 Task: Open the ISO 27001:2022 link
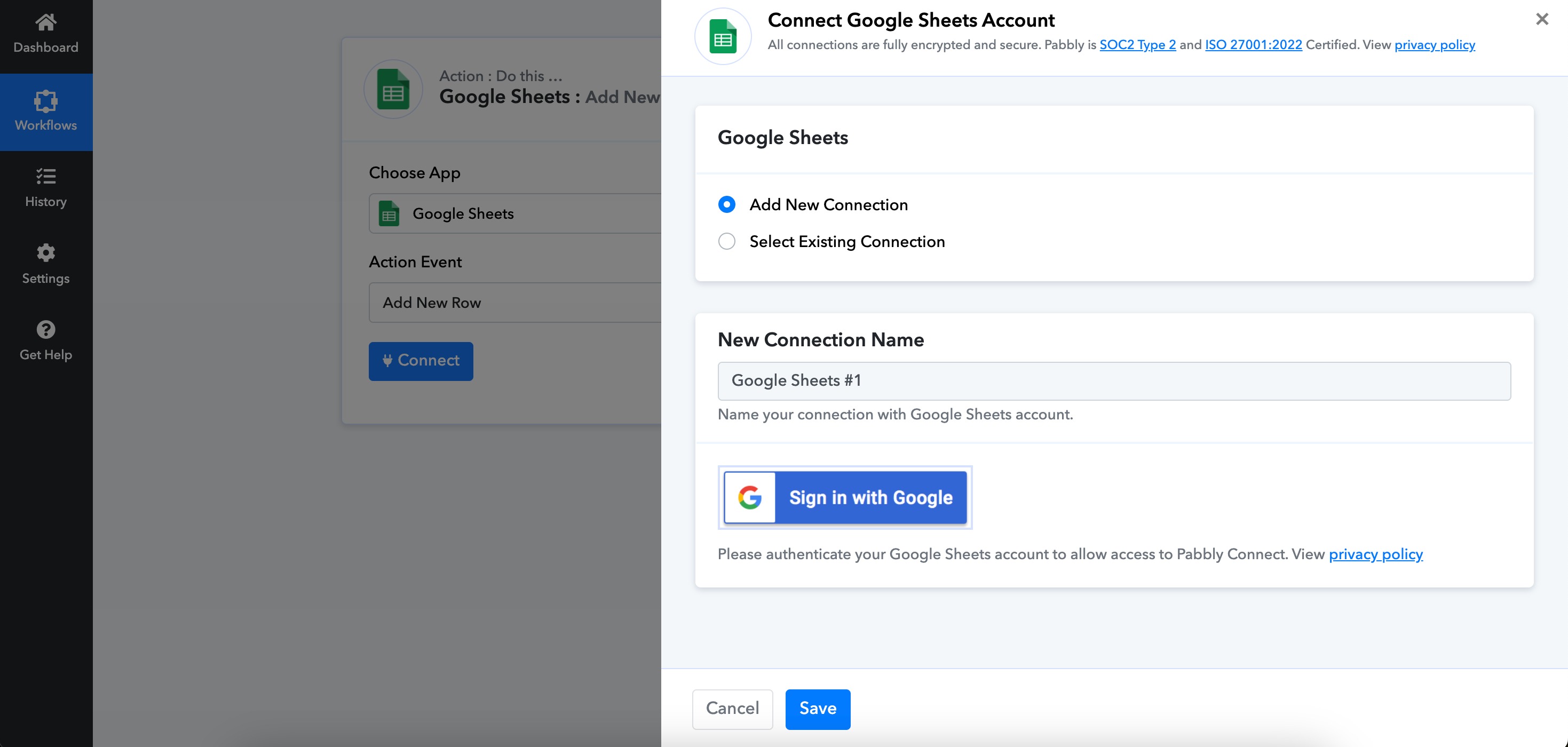tap(1253, 45)
